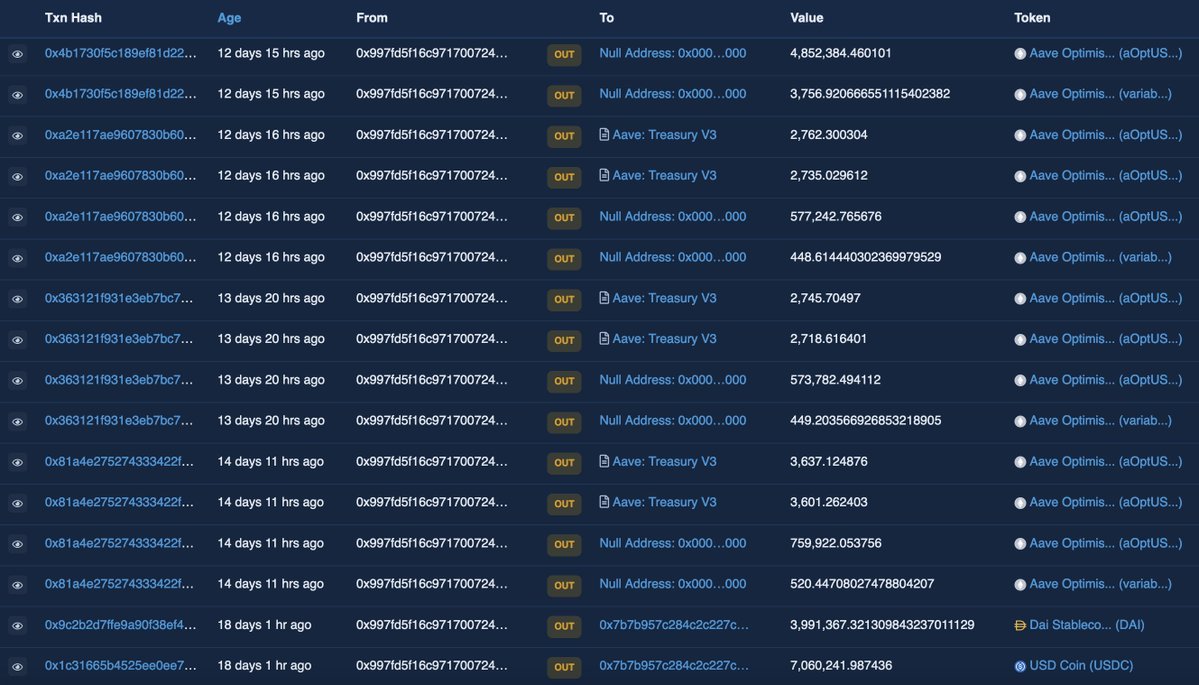
Task: Click Aave token logo in 759,922.053756 row
Action: tap(1019, 544)
